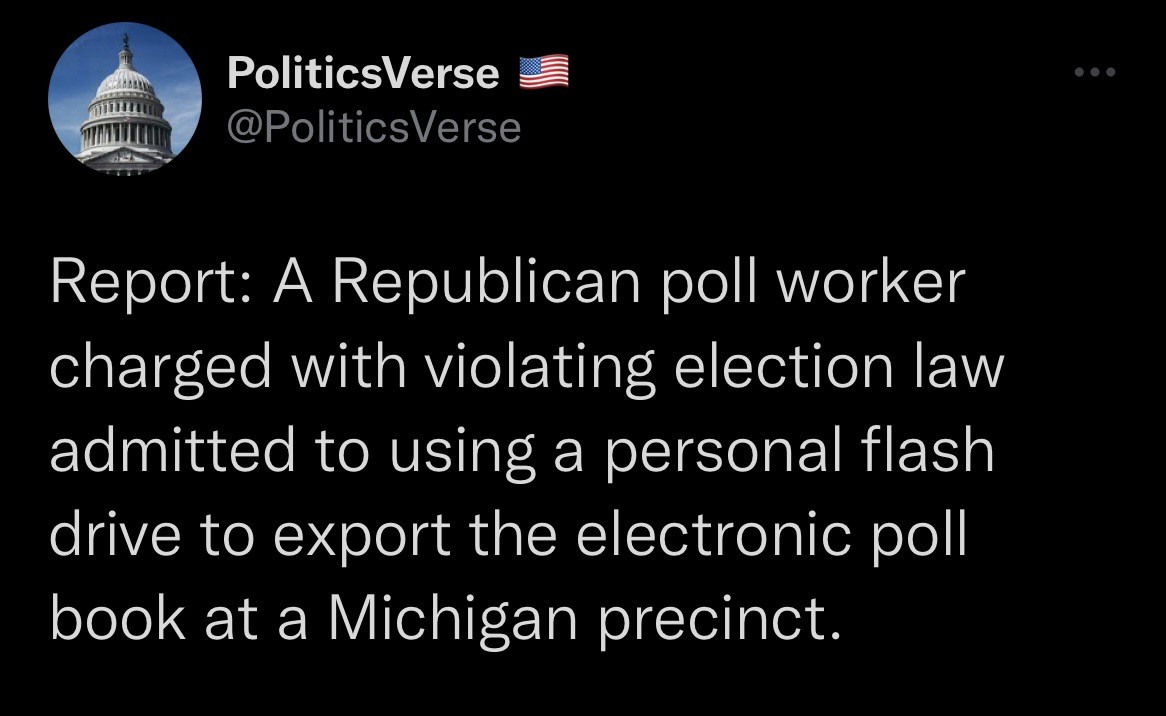The image size is (1166, 716).
Task: Click the word "Michigan" in the tweet
Action: [453, 619]
